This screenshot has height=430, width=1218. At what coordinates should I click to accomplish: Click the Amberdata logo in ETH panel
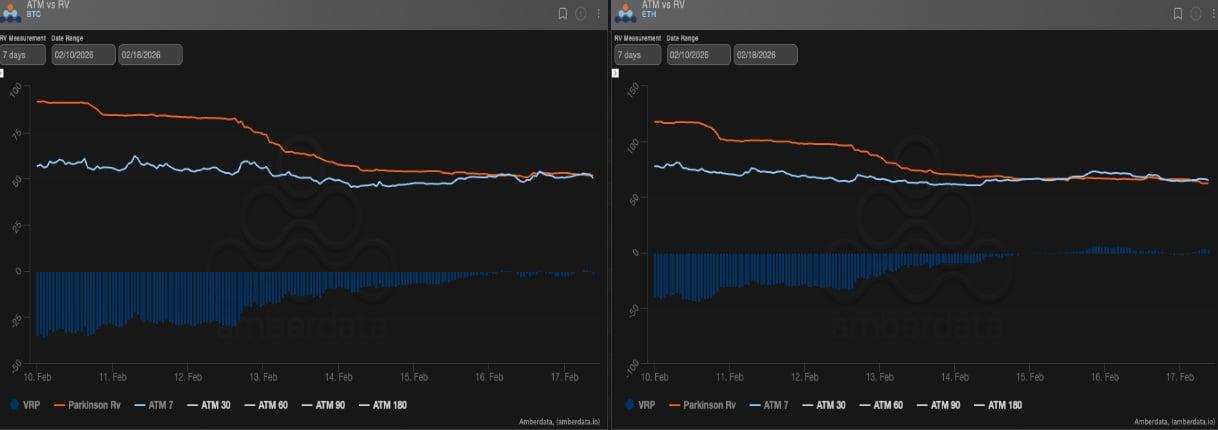tap(626, 12)
